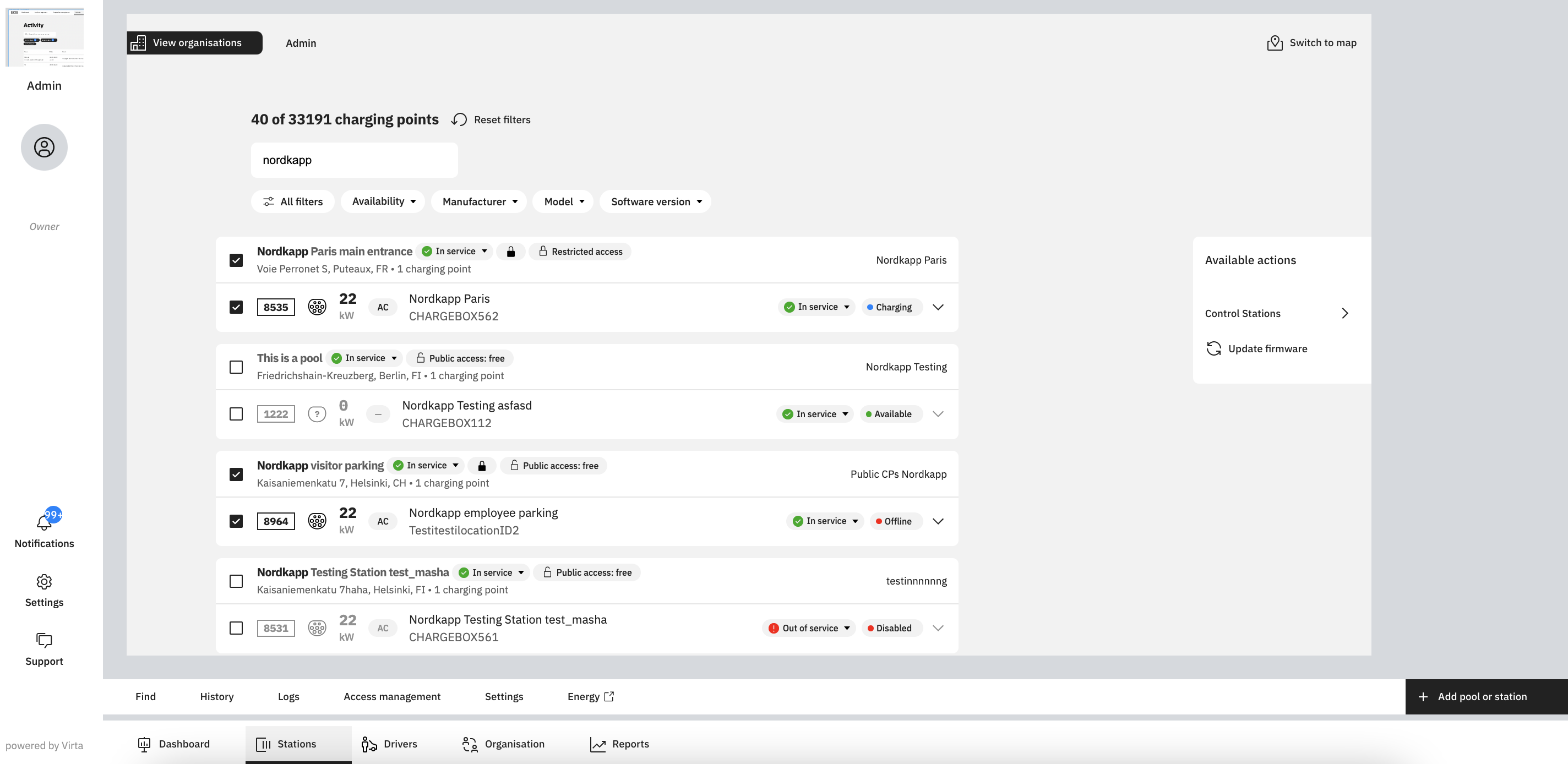1568x764 pixels.
Task: Open the Access management tab
Action: tap(392, 696)
